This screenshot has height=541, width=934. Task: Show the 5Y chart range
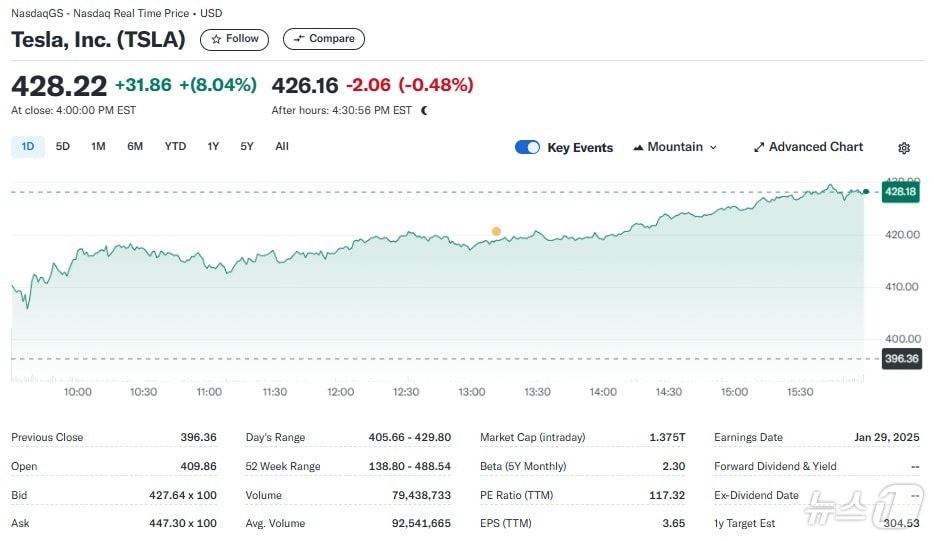tap(247, 146)
